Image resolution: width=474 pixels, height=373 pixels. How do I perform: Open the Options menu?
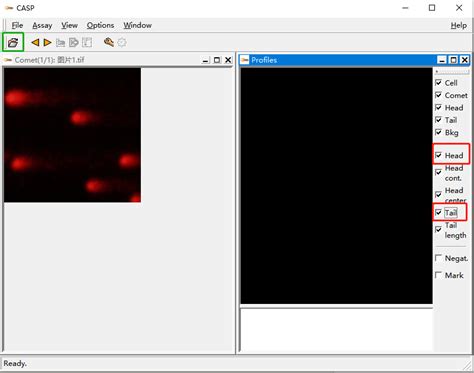tap(100, 25)
